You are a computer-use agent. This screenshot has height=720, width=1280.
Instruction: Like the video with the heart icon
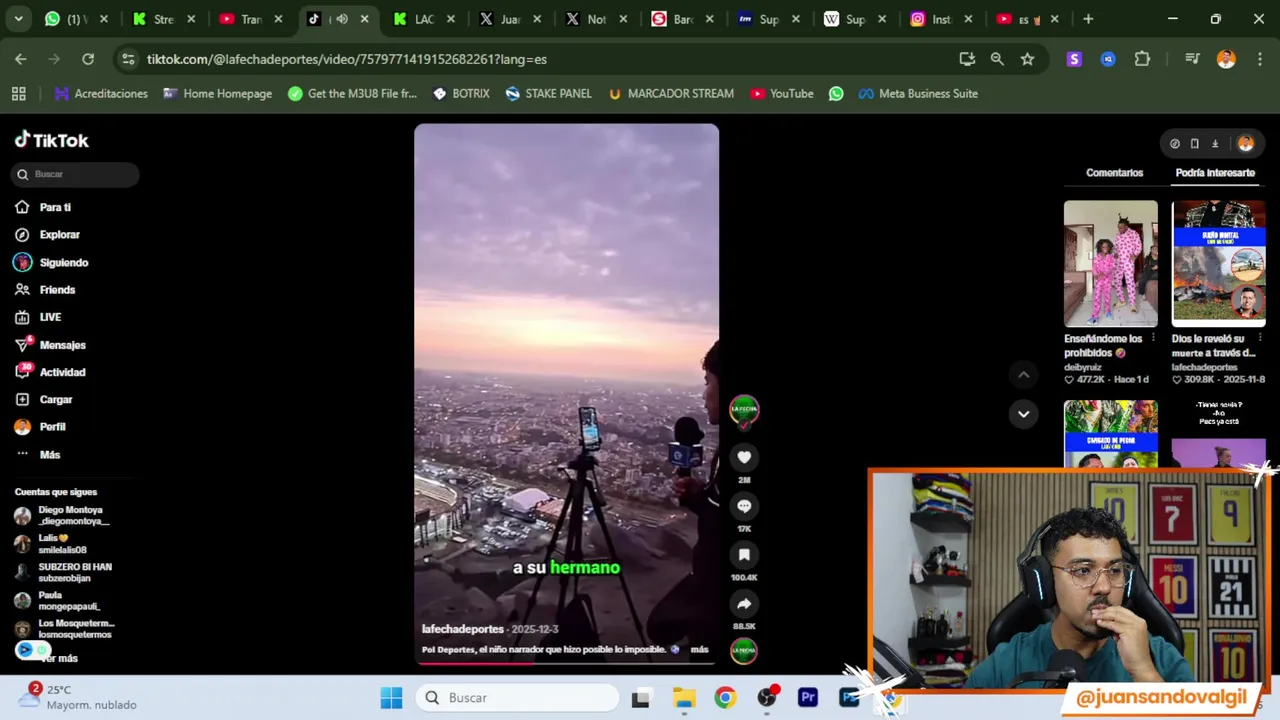point(744,457)
